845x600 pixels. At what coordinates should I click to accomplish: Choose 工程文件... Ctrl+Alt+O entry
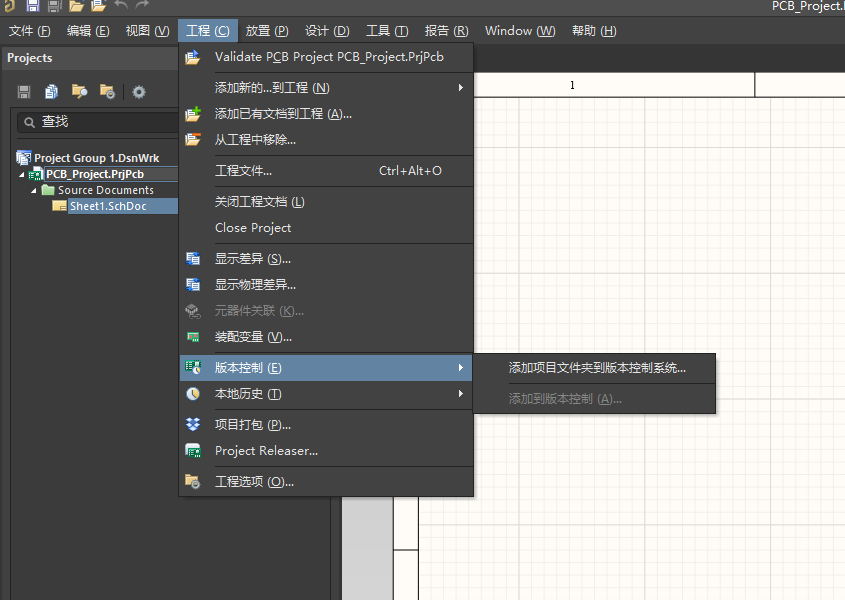point(326,171)
